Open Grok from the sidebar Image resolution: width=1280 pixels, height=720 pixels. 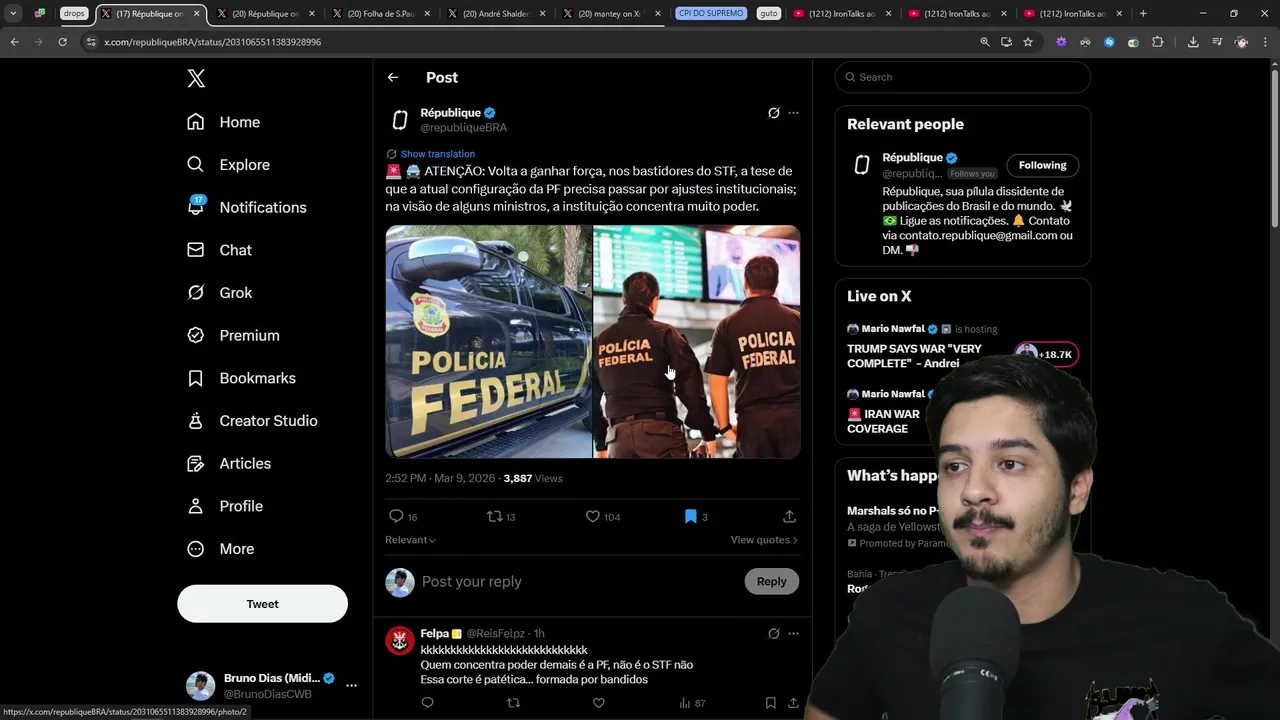tap(220, 293)
